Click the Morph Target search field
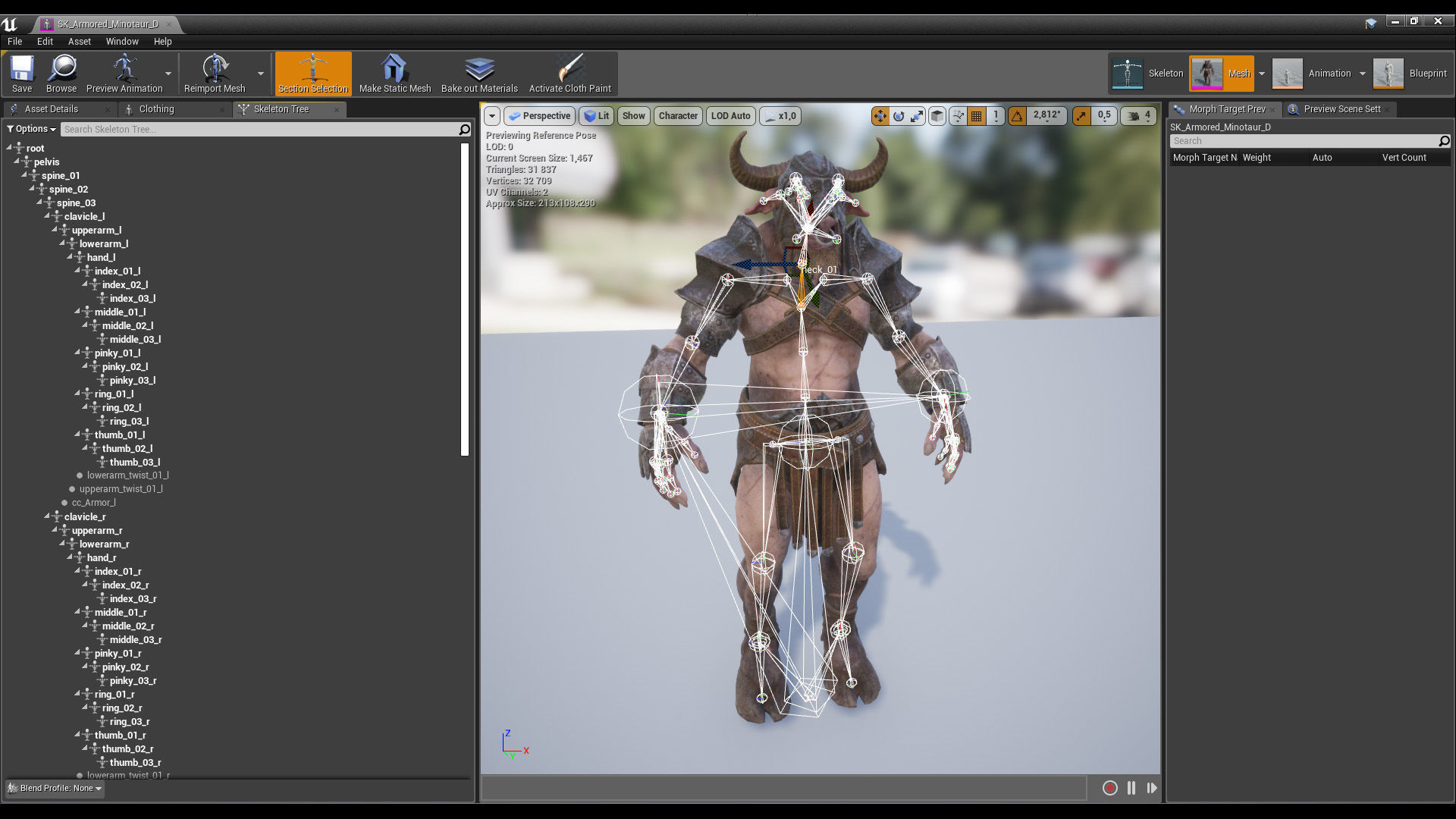 click(1304, 141)
